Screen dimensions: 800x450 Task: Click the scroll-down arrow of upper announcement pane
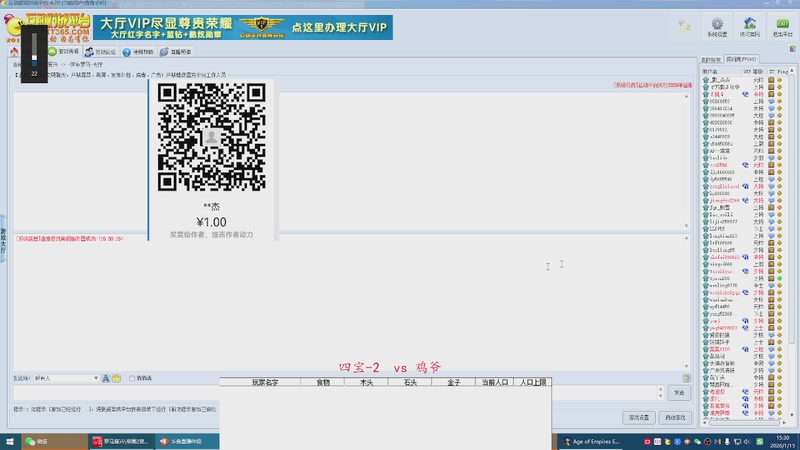click(686, 226)
